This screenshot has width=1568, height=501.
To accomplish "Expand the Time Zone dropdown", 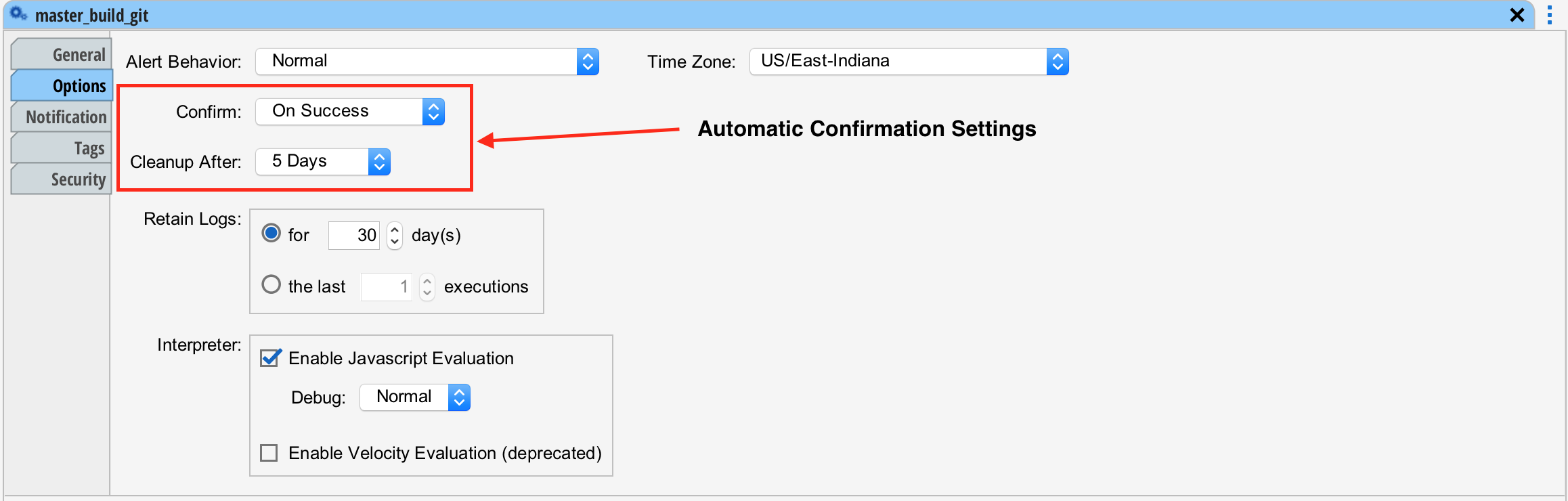I will [909, 62].
